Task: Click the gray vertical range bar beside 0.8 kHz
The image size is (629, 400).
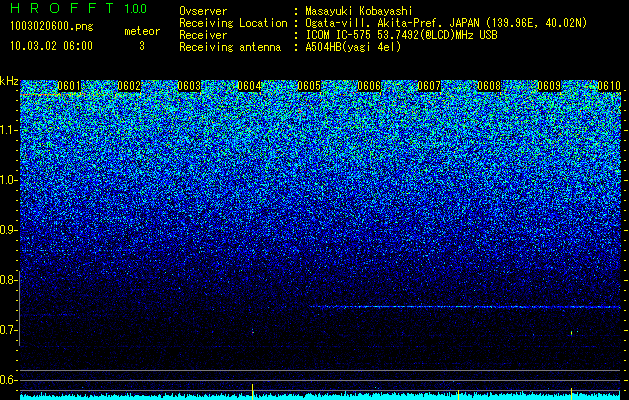Action: pos(20,309)
